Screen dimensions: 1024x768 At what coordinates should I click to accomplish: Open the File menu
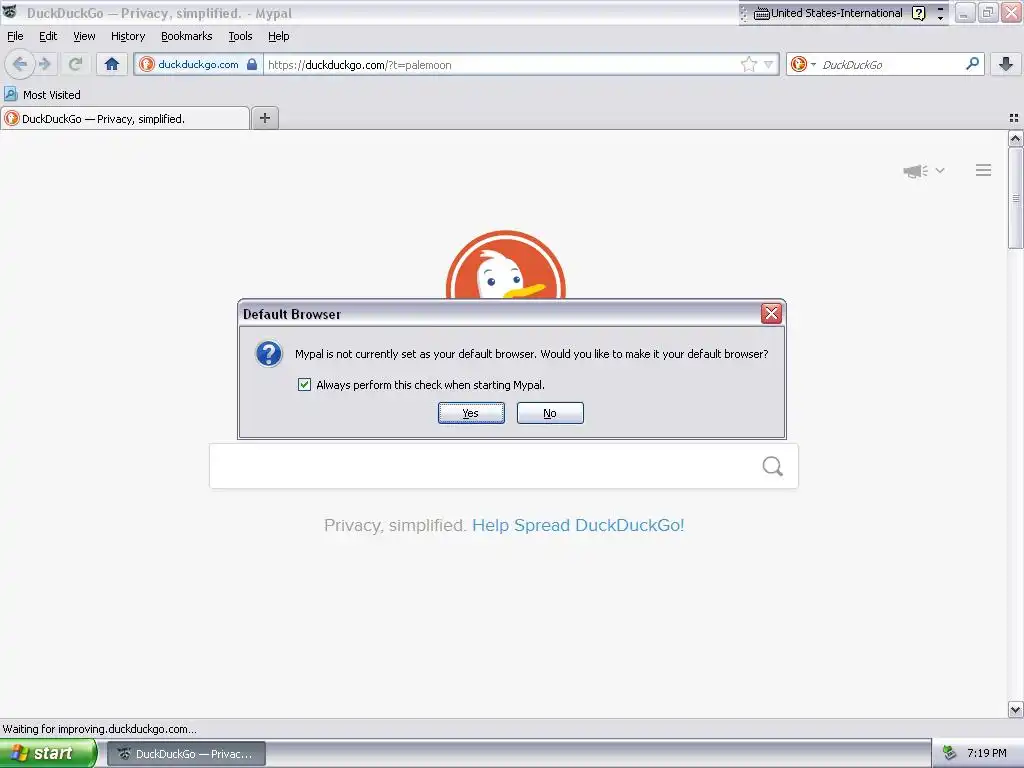[x=15, y=36]
